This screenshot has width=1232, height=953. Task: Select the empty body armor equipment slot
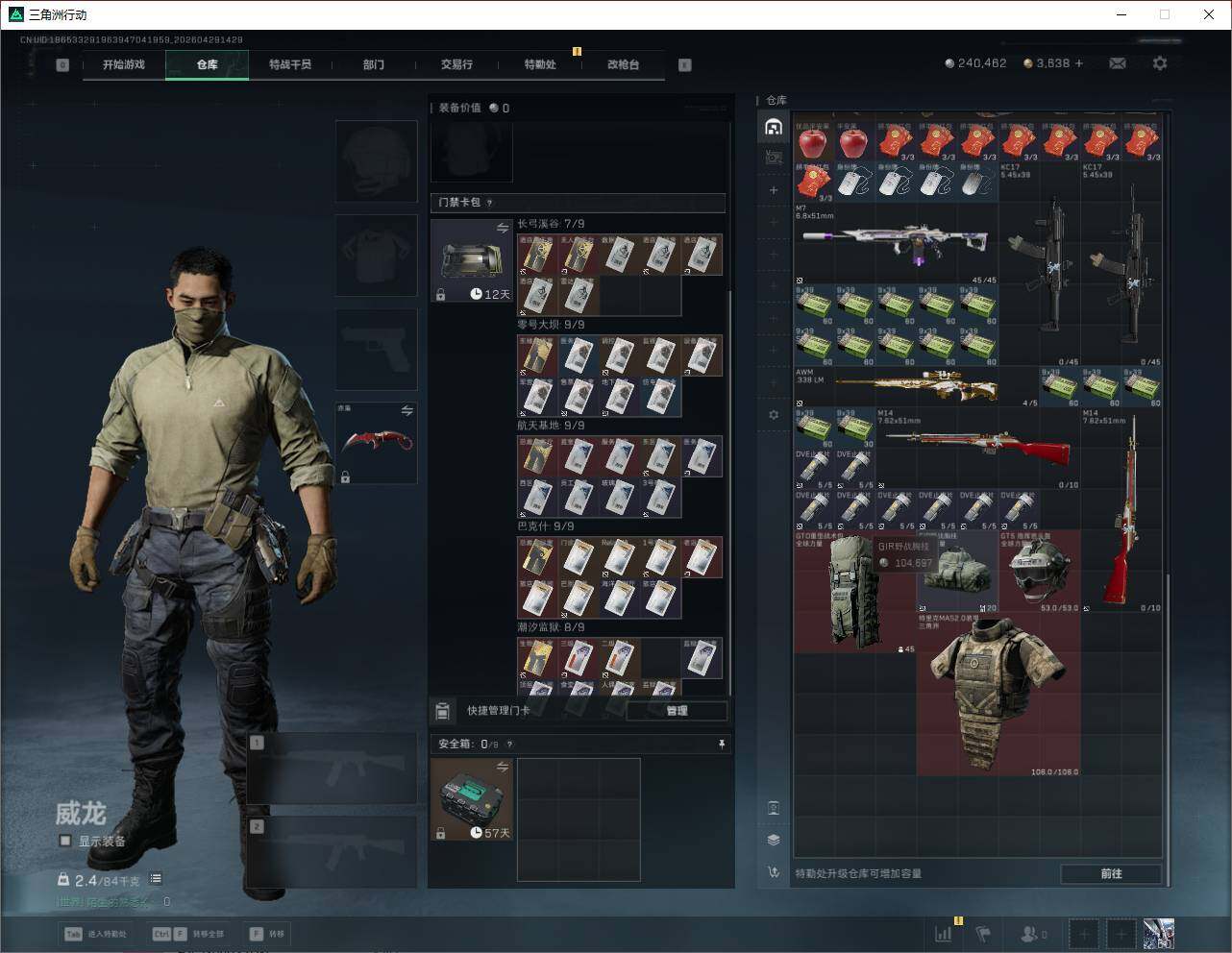point(377,255)
